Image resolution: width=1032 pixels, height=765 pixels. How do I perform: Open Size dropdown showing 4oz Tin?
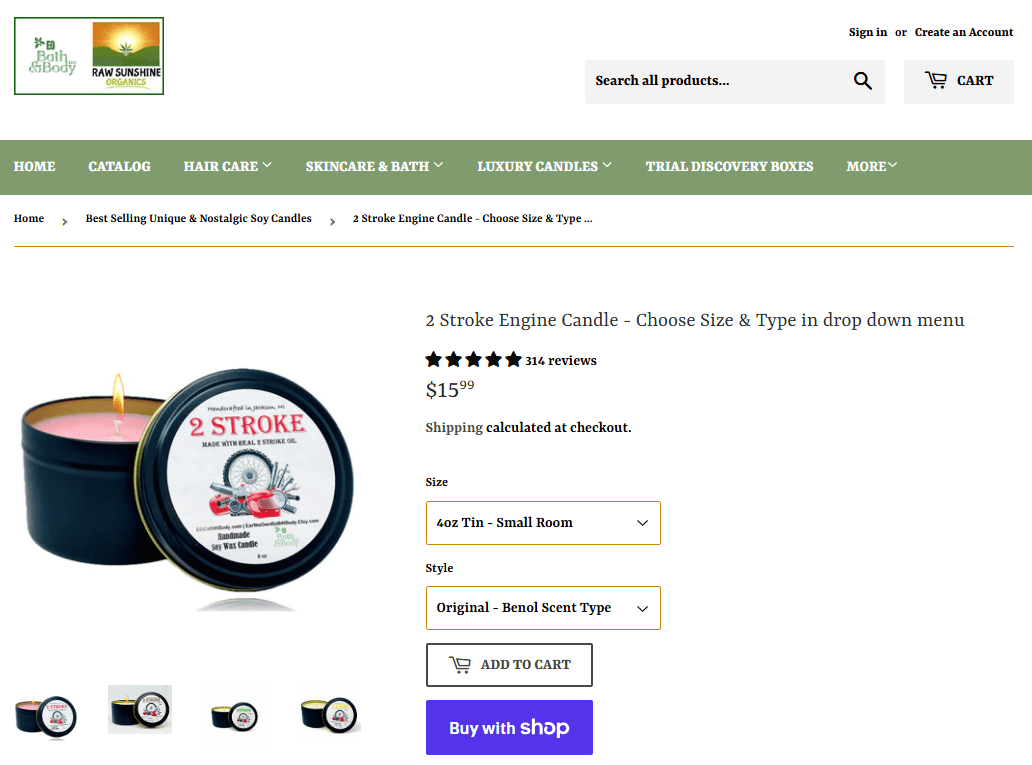[543, 523]
